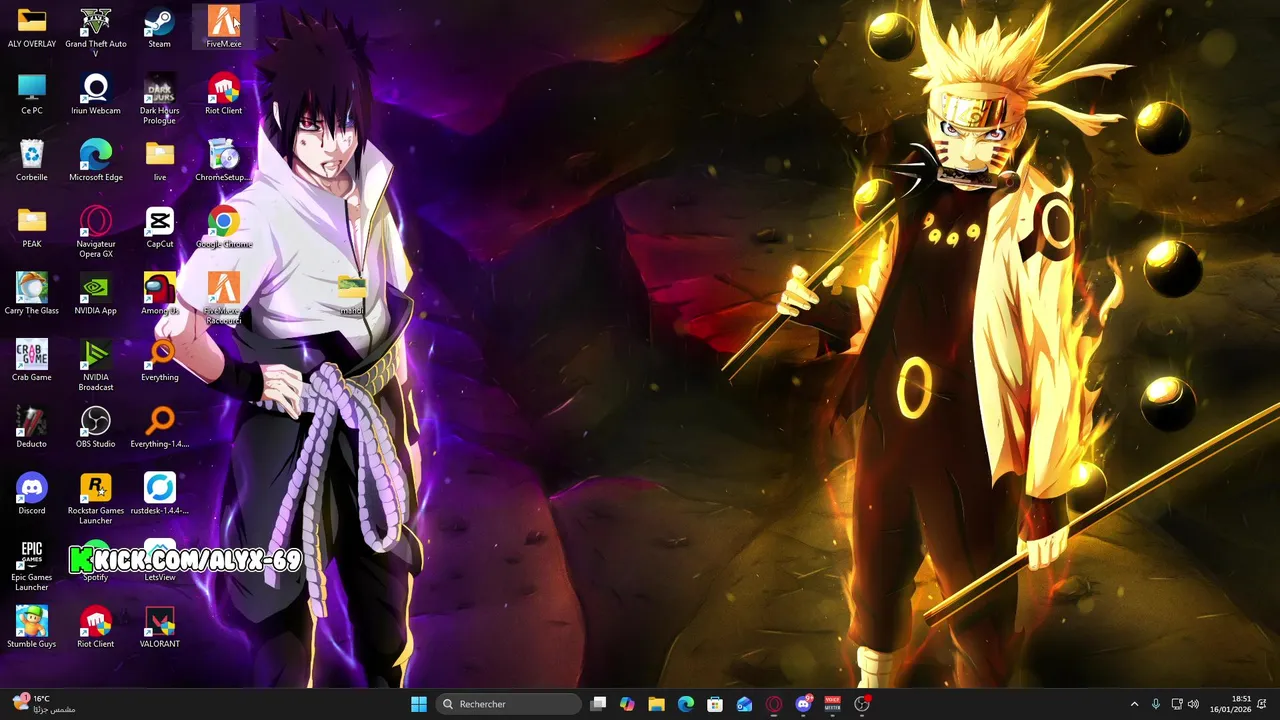Open Ce PC desktop icon
Viewport: 1280px width, 720px height.
pyautogui.click(x=32, y=94)
